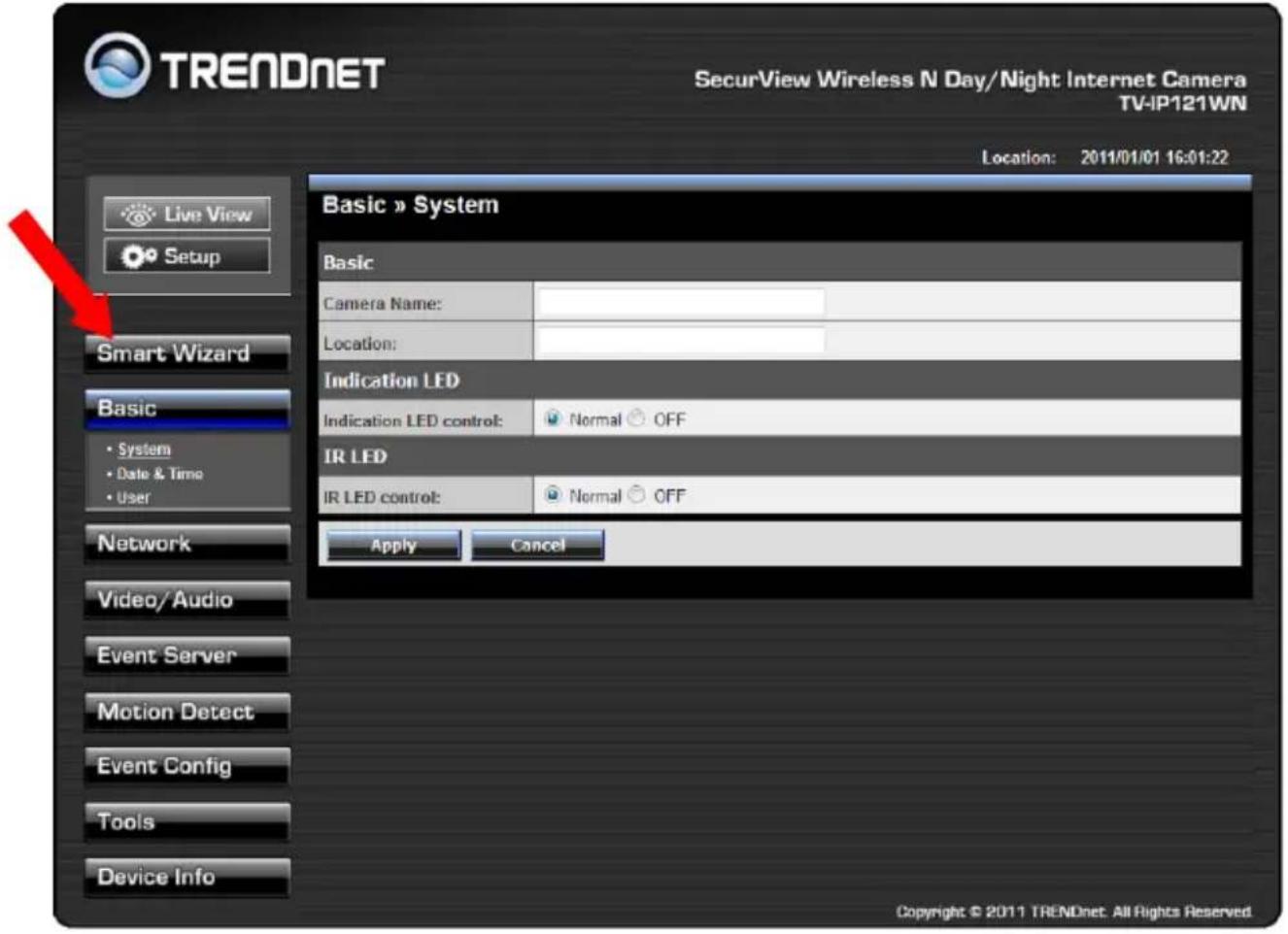This screenshot has height=934, width=1288.
Task: Click the TV-IP121WN model text
Action: click(1182, 104)
